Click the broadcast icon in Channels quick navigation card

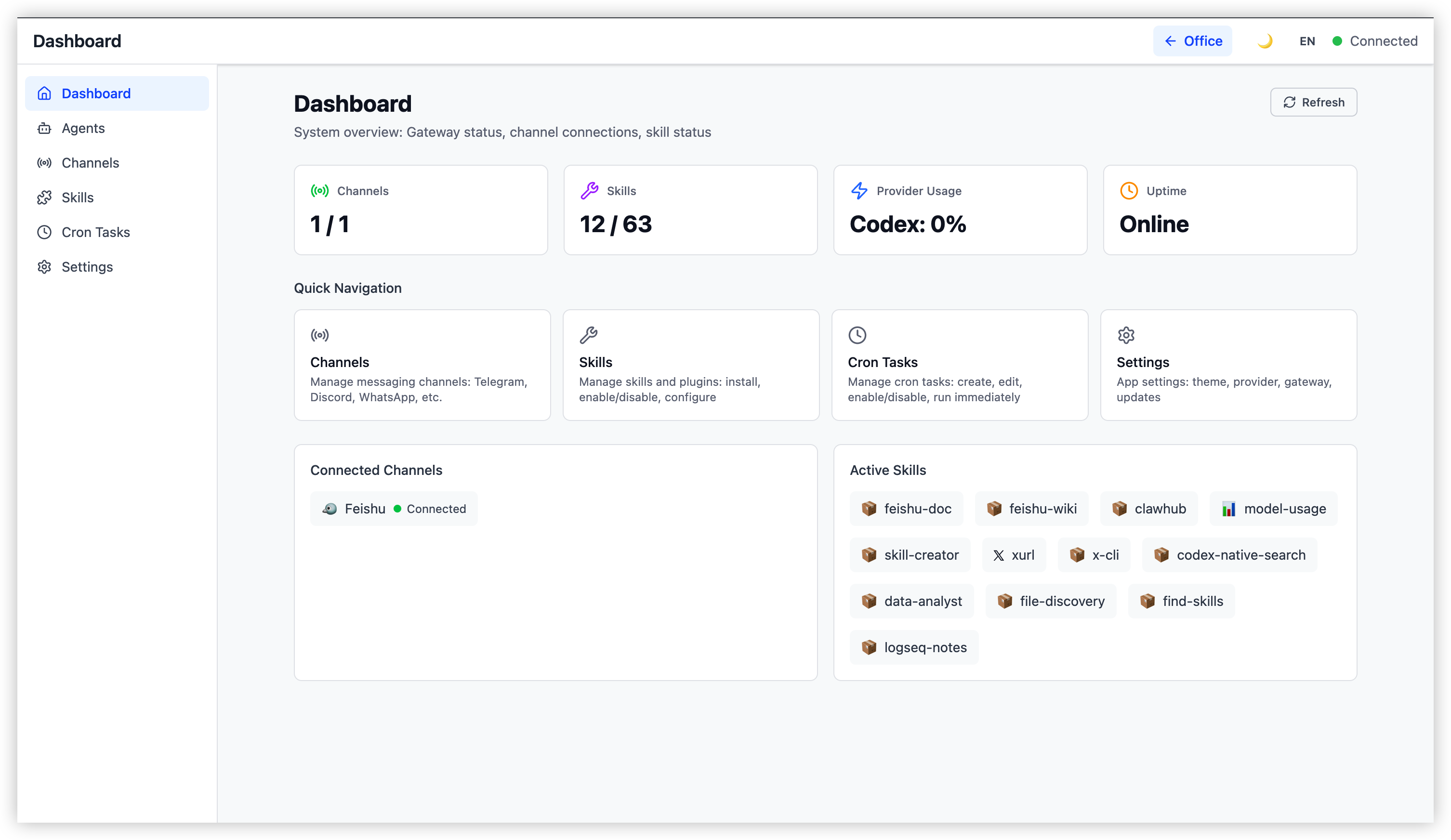click(319, 334)
